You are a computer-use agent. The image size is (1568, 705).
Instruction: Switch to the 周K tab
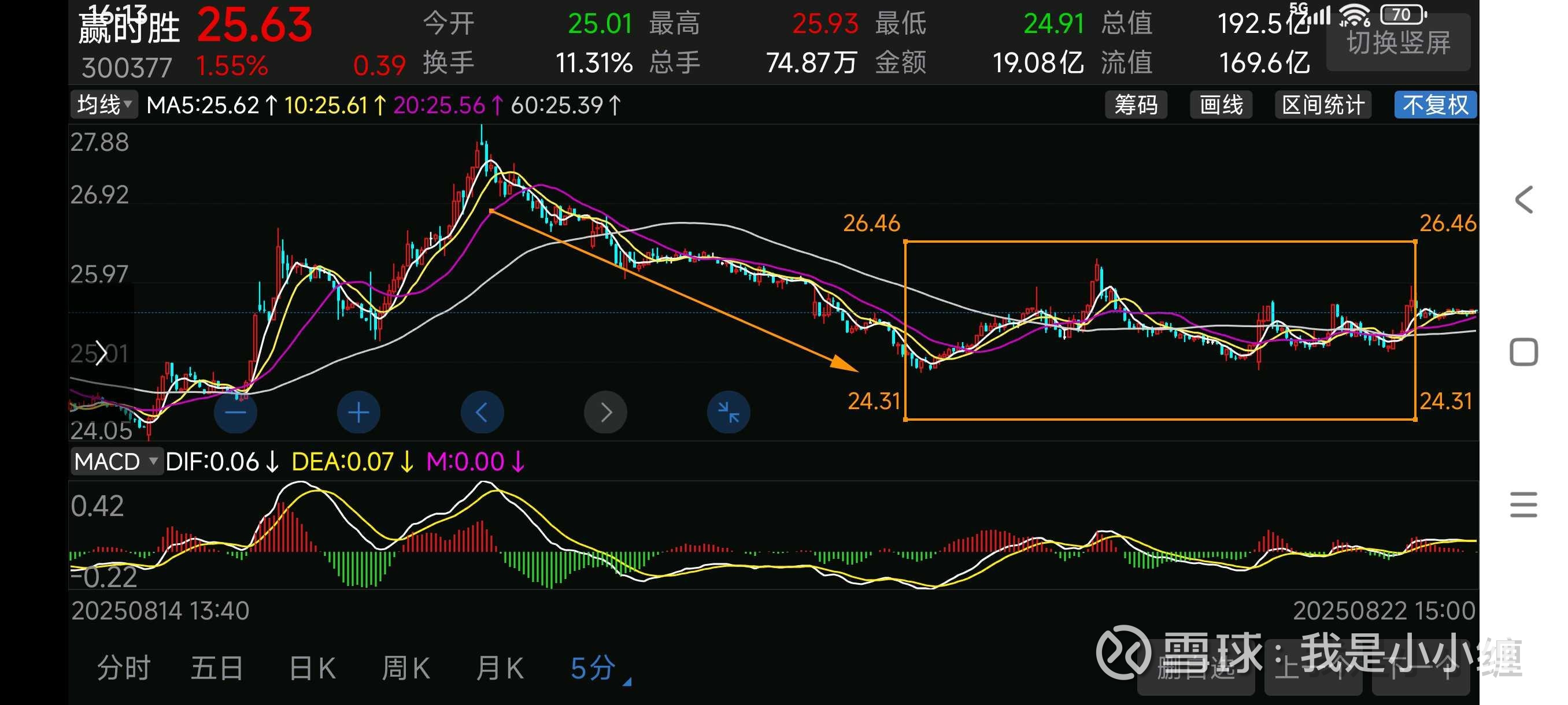pyautogui.click(x=406, y=668)
